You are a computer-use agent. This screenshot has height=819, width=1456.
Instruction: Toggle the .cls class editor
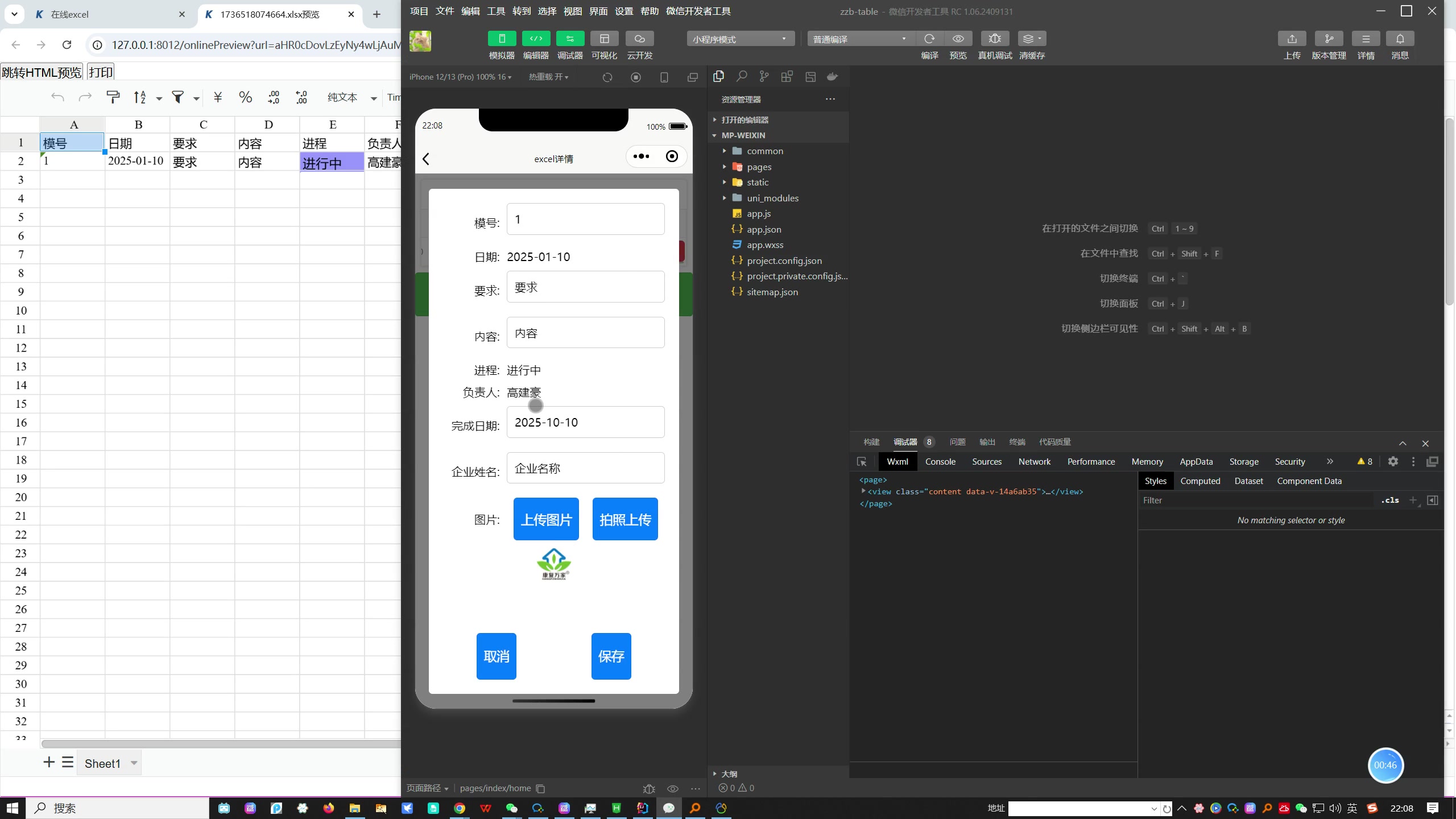1390,500
